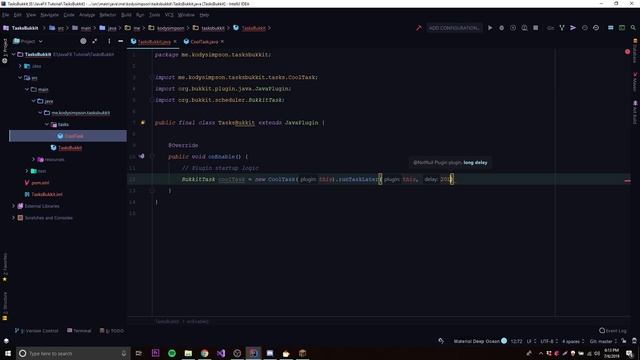Image resolution: width=640 pixels, height=360 pixels.
Task: Open the Add Configuration selector
Action: 453,28
